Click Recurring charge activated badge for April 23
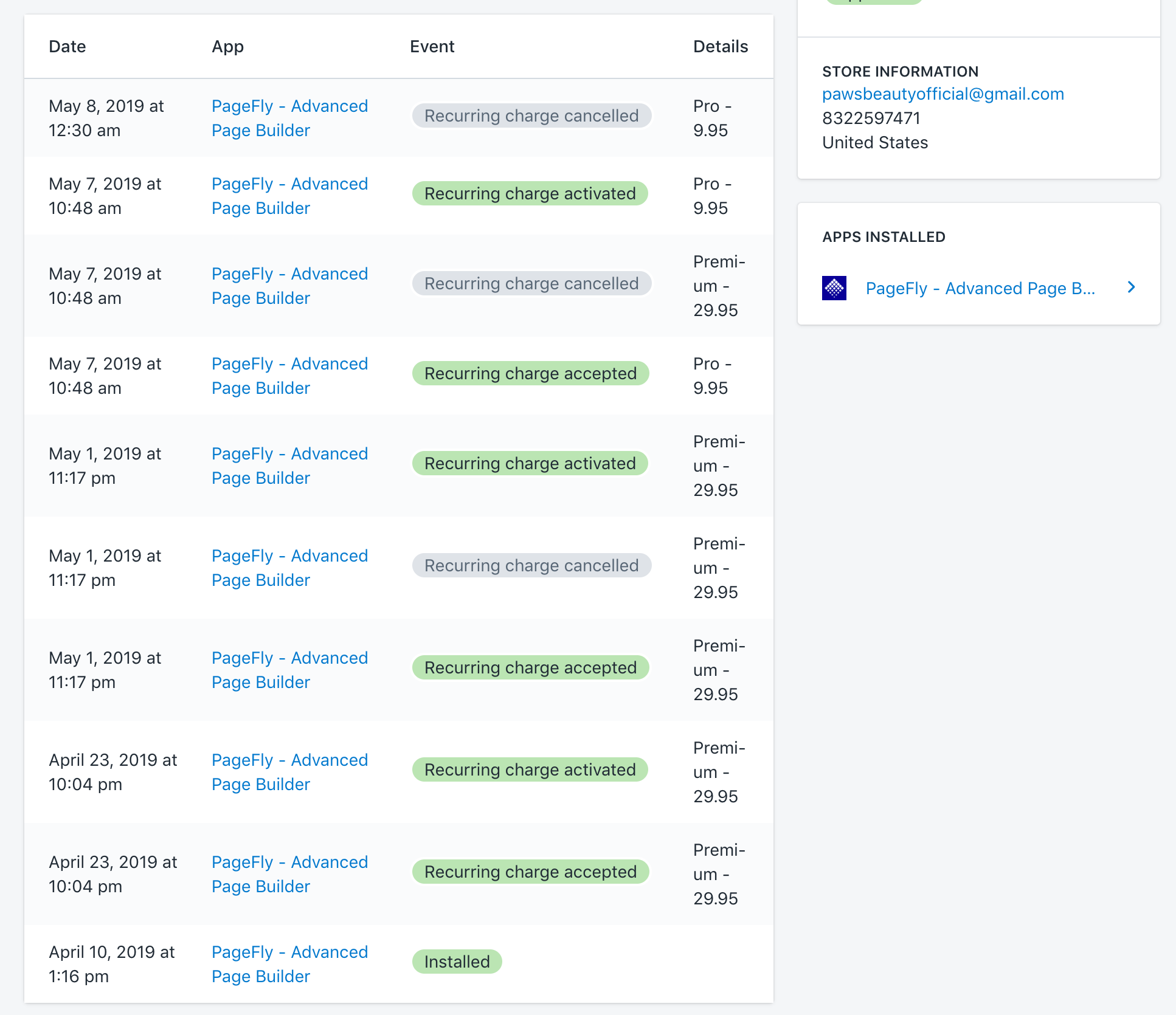The image size is (1176, 1015). tap(530, 769)
